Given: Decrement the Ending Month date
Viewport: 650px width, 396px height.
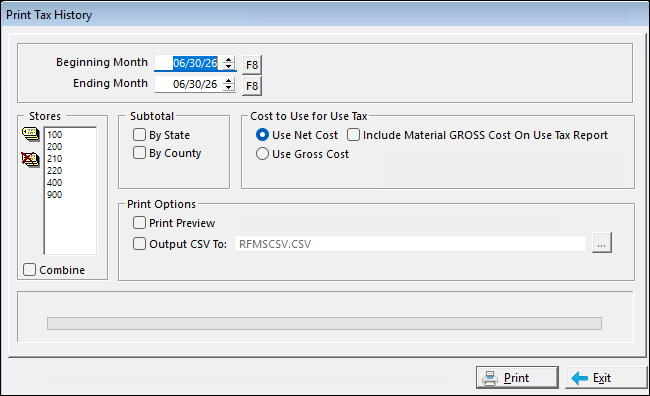Looking at the screenshot, I should 228,87.
